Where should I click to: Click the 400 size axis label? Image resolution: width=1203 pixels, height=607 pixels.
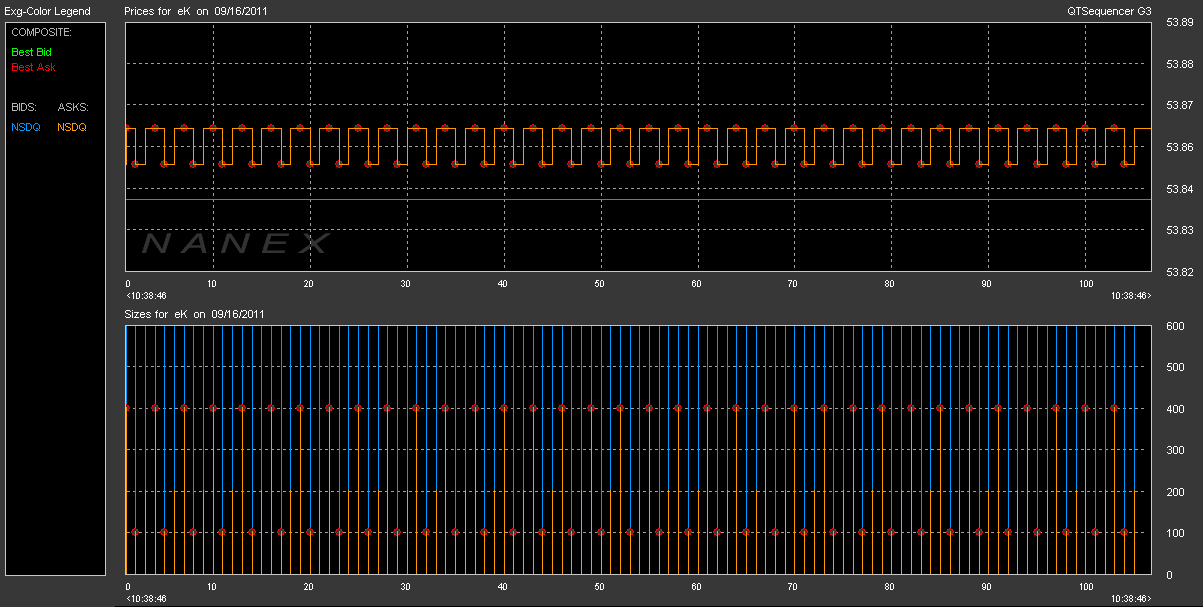[1175, 409]
